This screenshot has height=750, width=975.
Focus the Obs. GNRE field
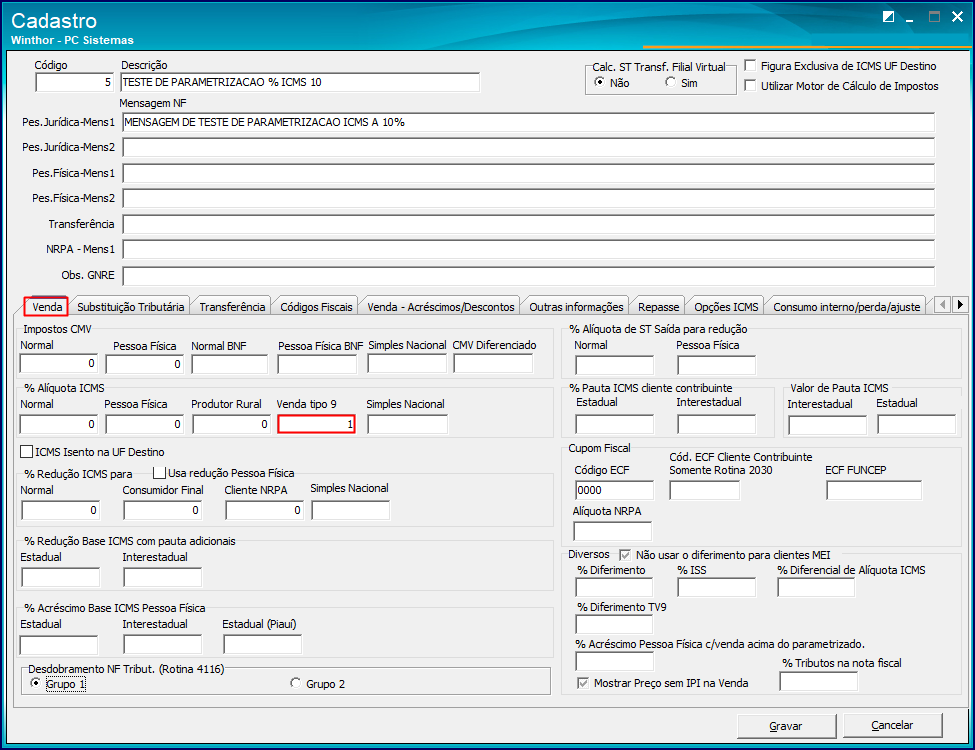[529, 275]
